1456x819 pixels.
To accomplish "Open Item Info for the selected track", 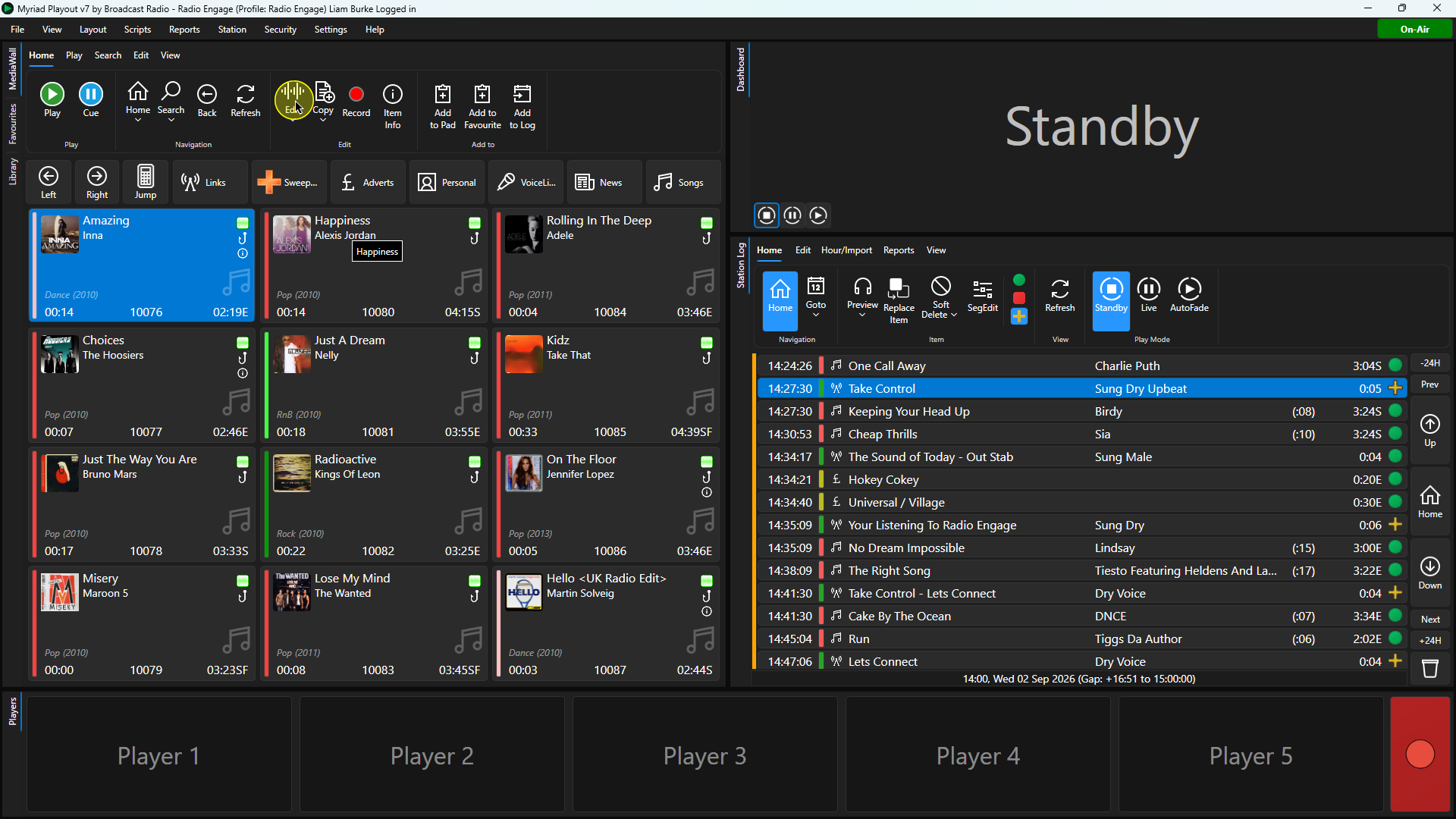I will 392,106.
